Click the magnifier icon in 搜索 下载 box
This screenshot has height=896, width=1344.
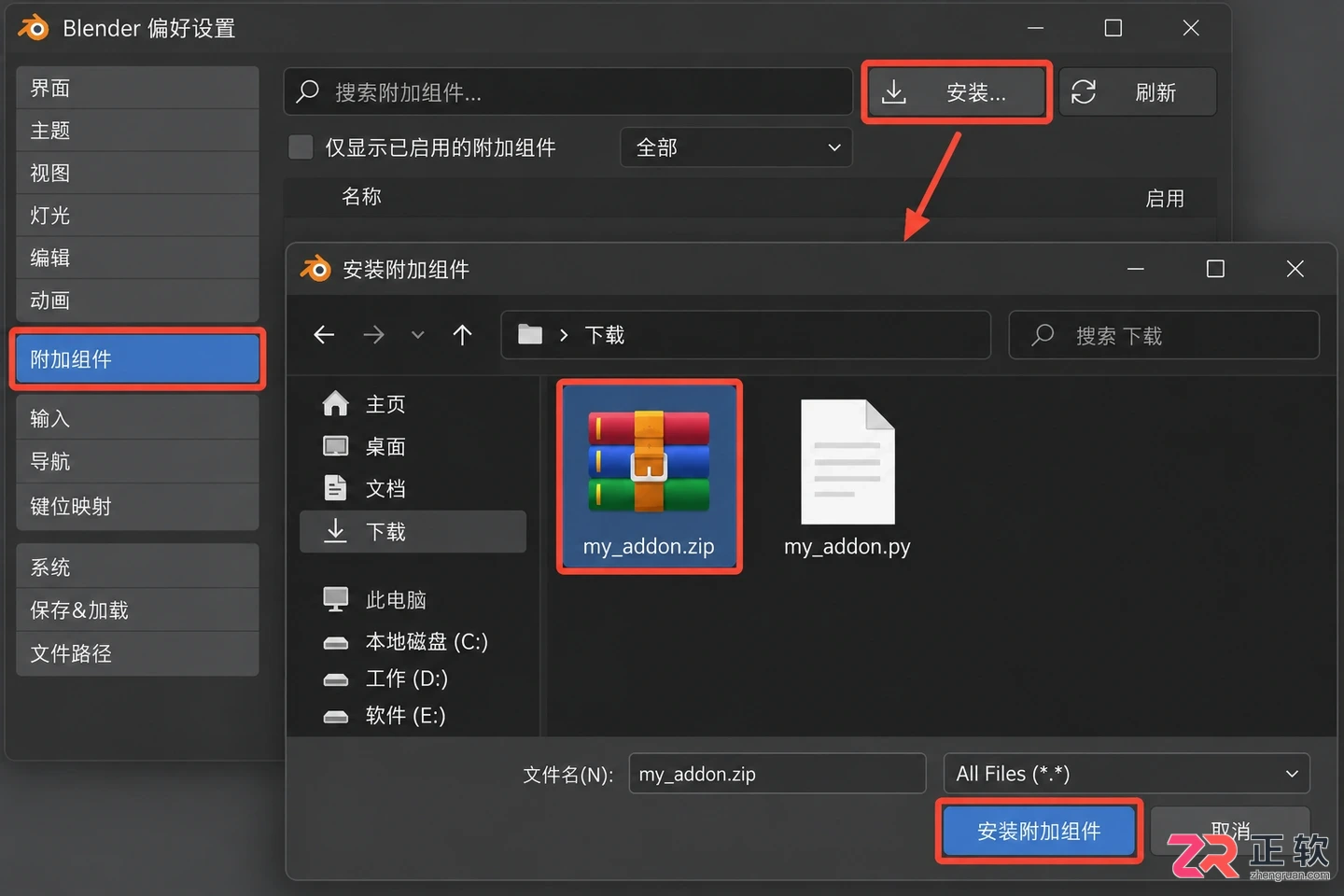(x=1043, y=334)
